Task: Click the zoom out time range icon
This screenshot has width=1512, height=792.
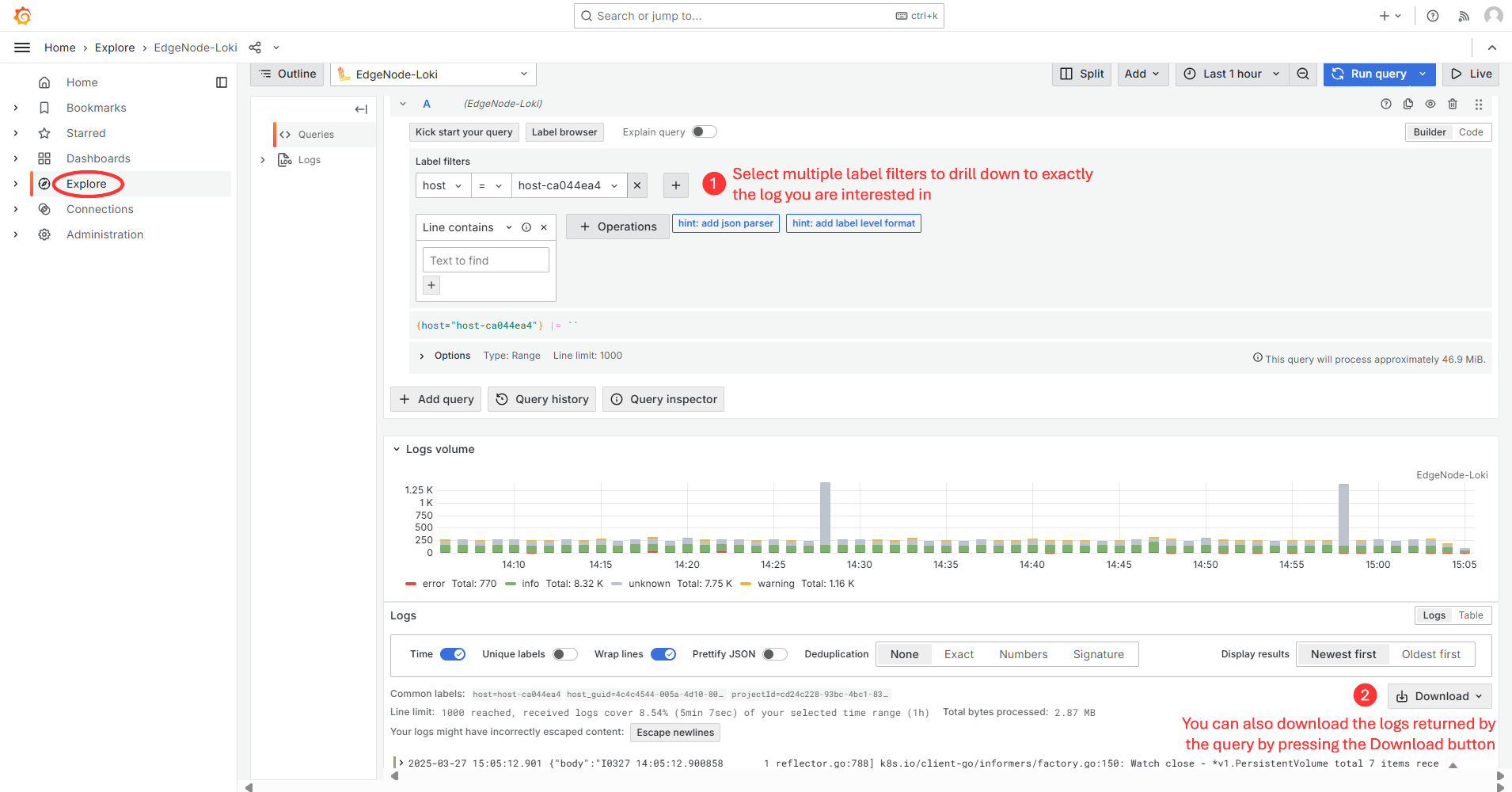Action: coord(1302,74)
